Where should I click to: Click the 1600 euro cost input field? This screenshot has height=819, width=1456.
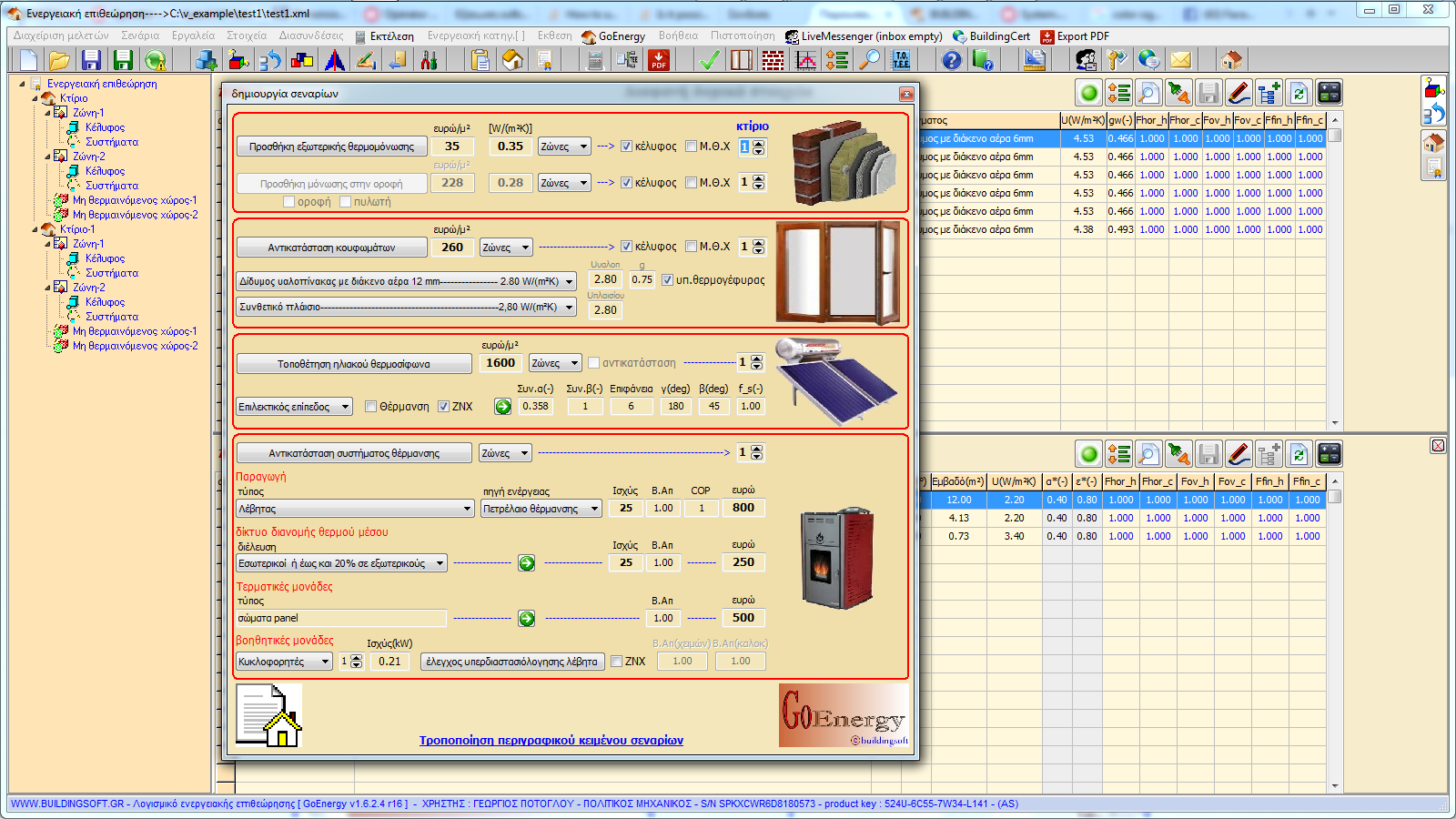pyautogui.click(x=500, y=363)
